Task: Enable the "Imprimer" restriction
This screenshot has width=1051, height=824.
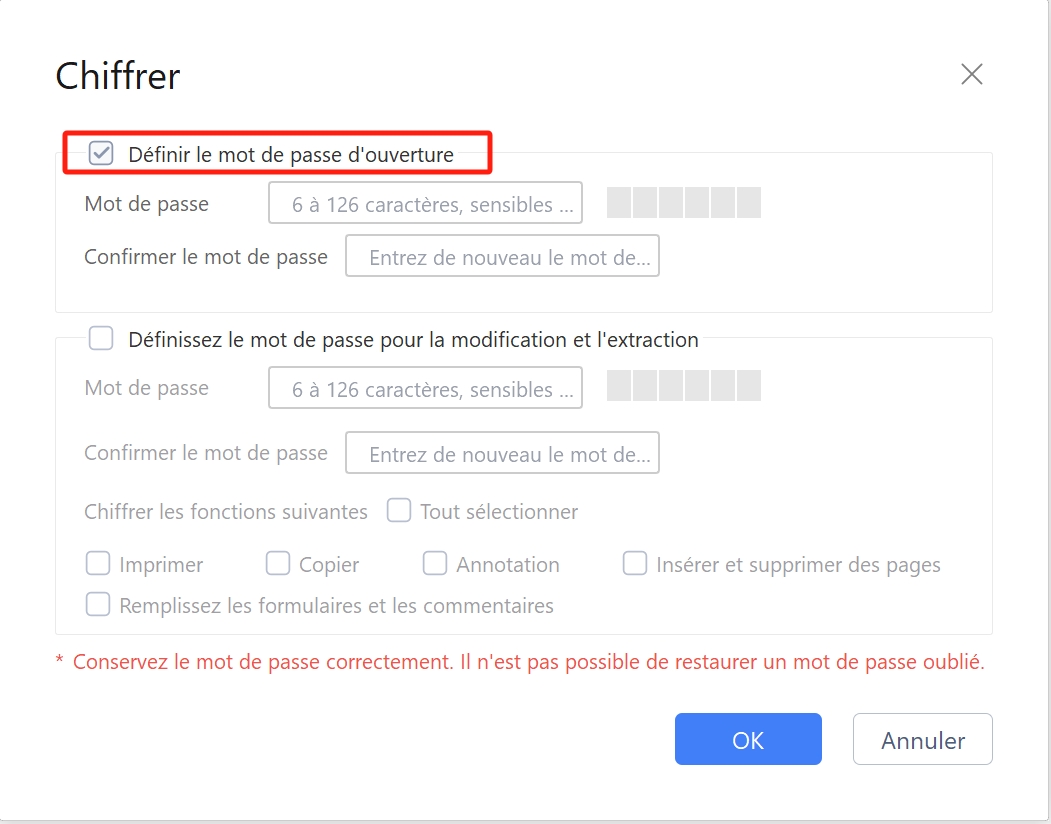Action: (x=98, y=564)
